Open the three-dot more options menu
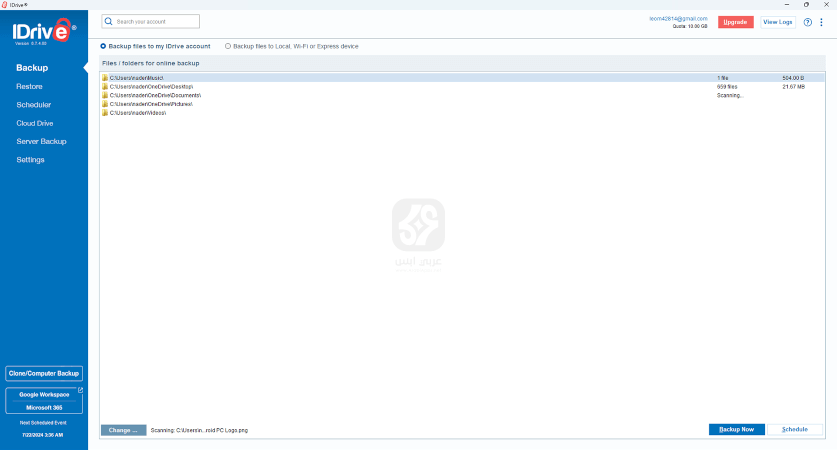Screen dimensions: 837x450 pos(821,22)
